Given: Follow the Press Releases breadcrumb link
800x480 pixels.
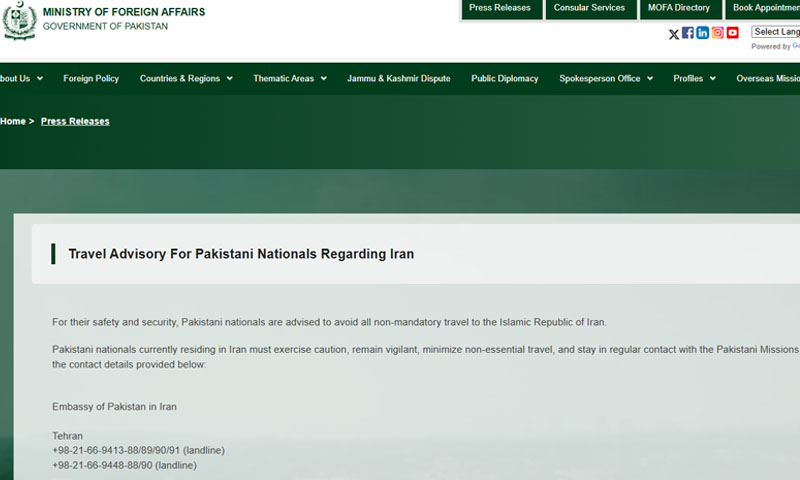Looking at the screenshot, I should tap(75, 121).
